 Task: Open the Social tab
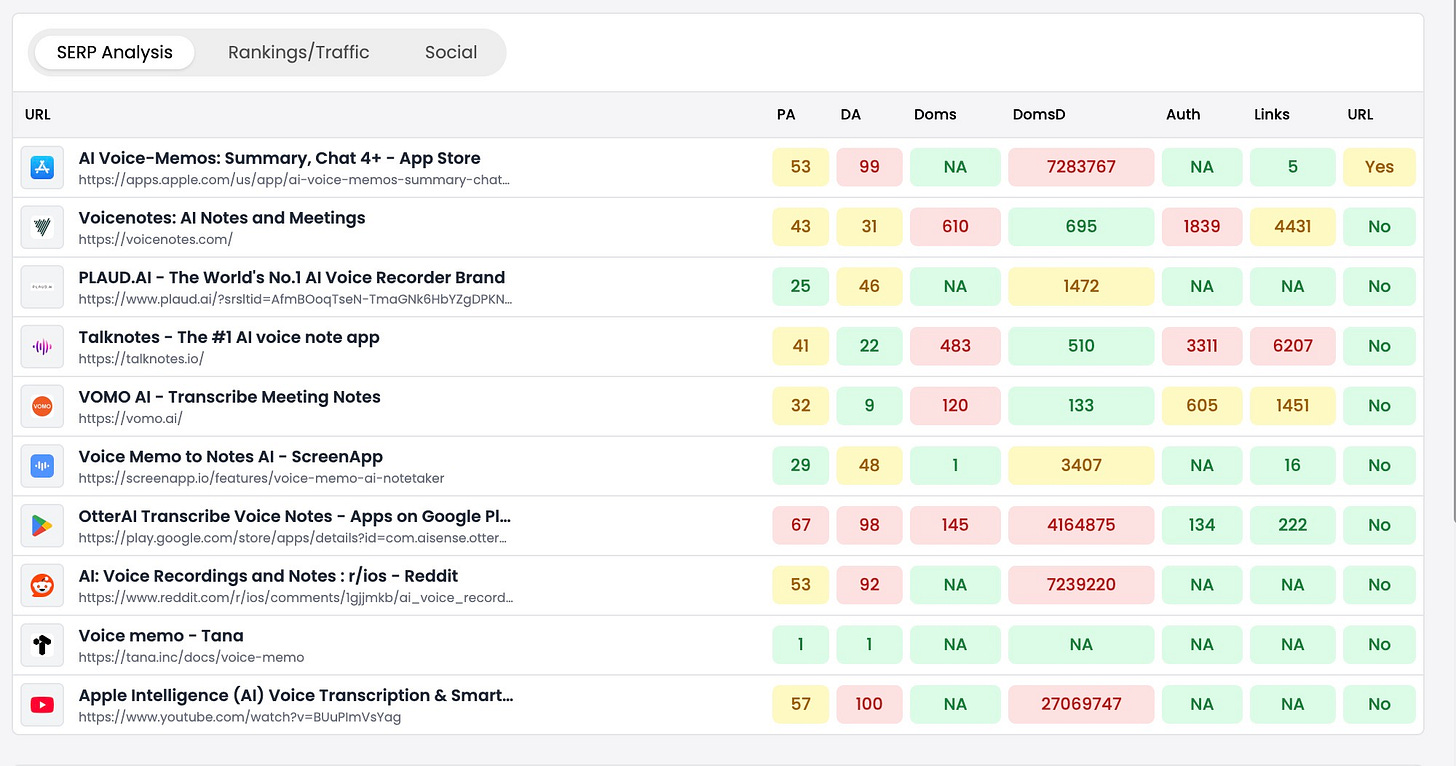(x=451, y=52)
